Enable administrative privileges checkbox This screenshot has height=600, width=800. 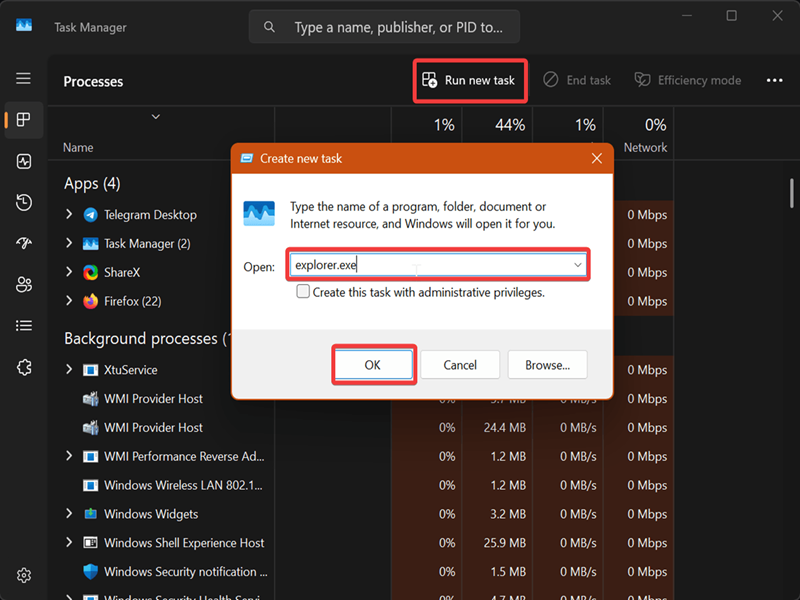303,291
